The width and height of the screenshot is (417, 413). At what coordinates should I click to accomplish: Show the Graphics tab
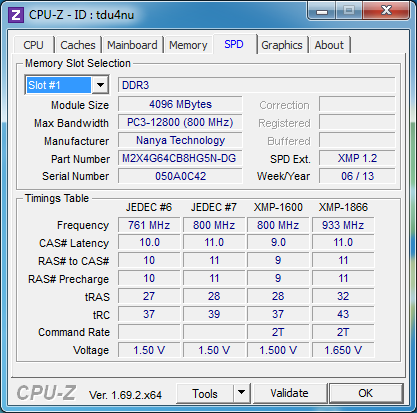pos(282,45)
